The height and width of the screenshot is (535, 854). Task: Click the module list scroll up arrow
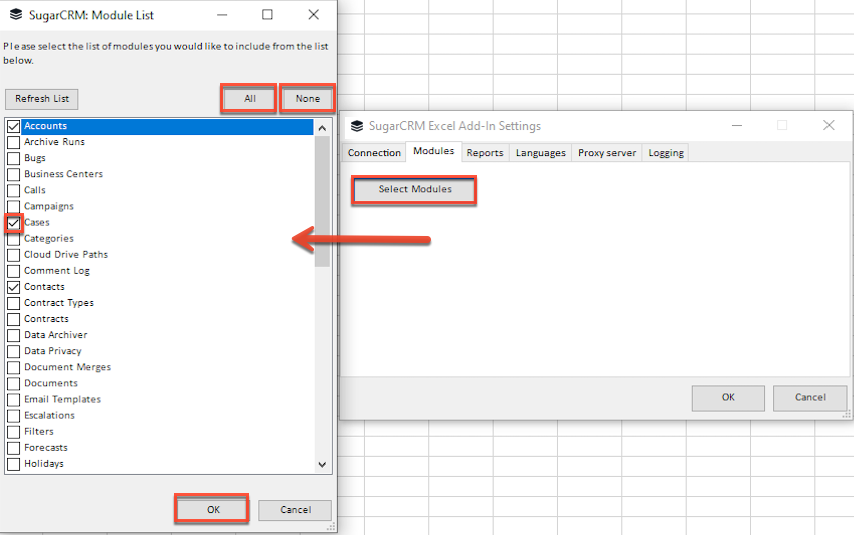(322, 128)
